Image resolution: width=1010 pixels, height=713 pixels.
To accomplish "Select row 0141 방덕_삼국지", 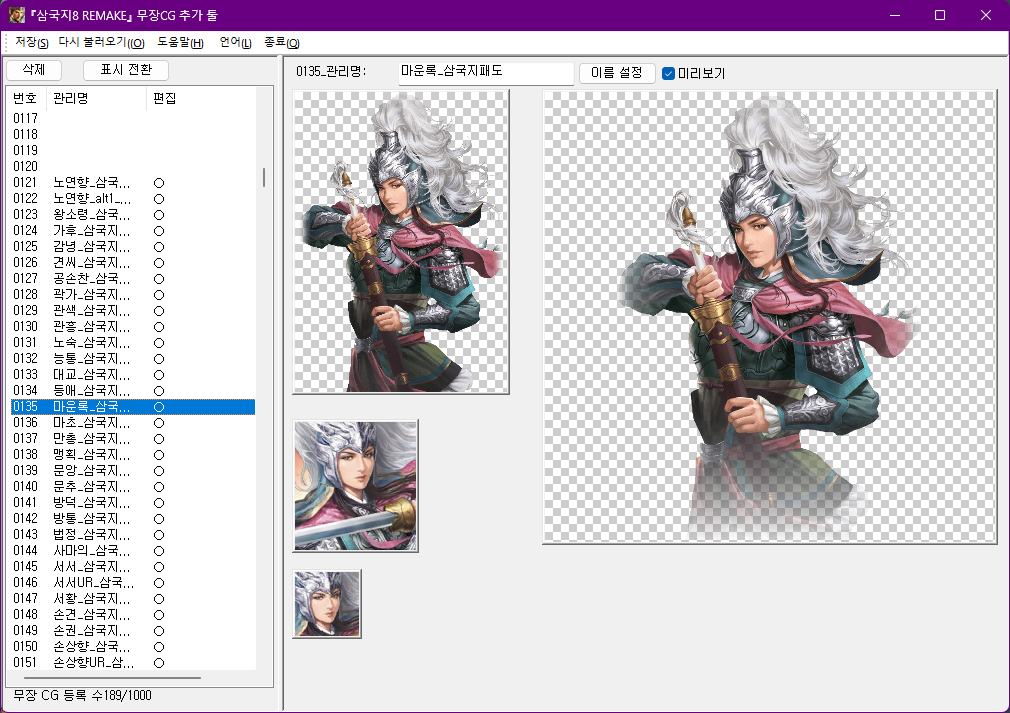I will pos(133,502).
